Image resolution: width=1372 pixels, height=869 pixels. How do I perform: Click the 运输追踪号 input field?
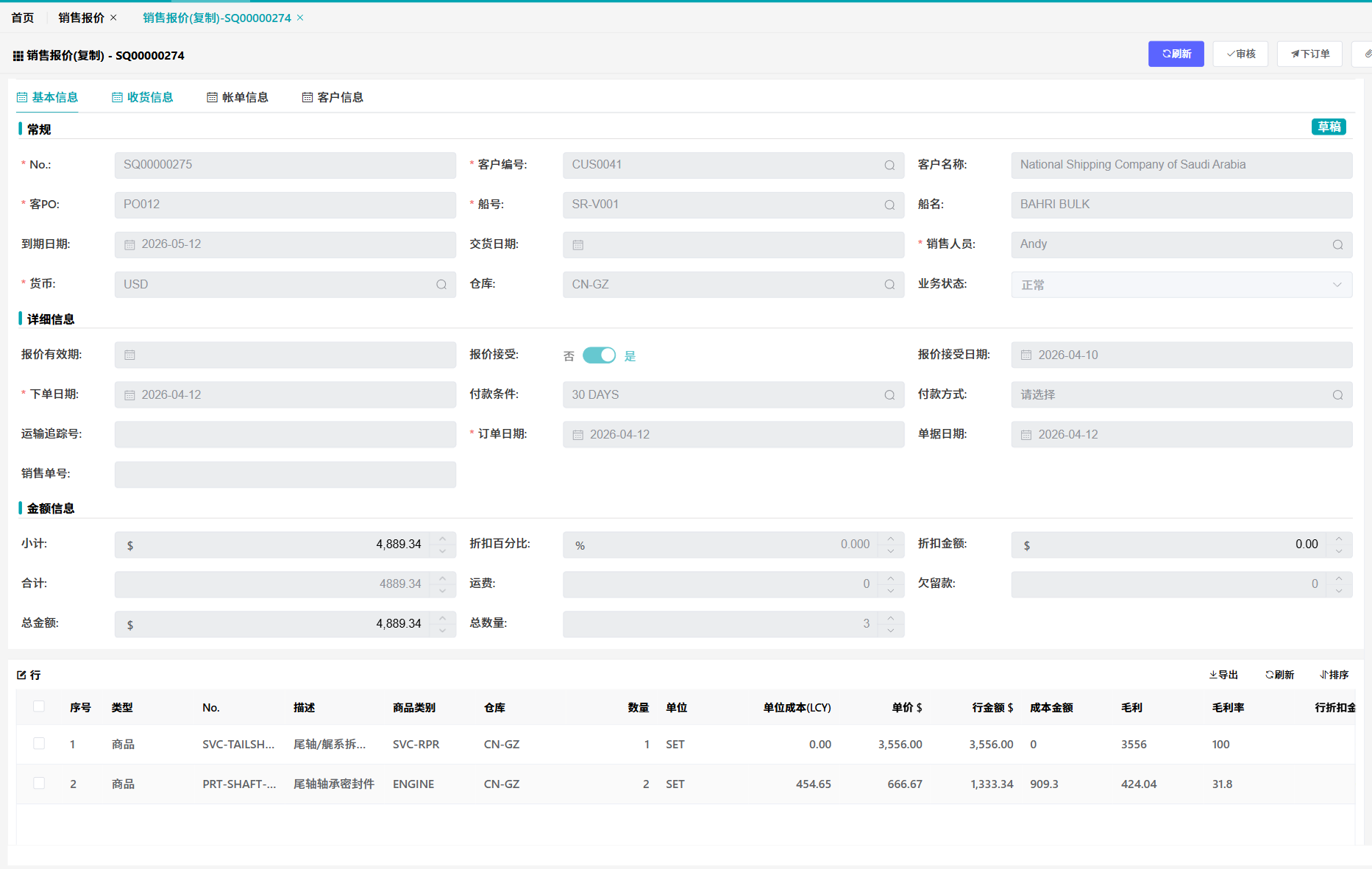(285, 435)
